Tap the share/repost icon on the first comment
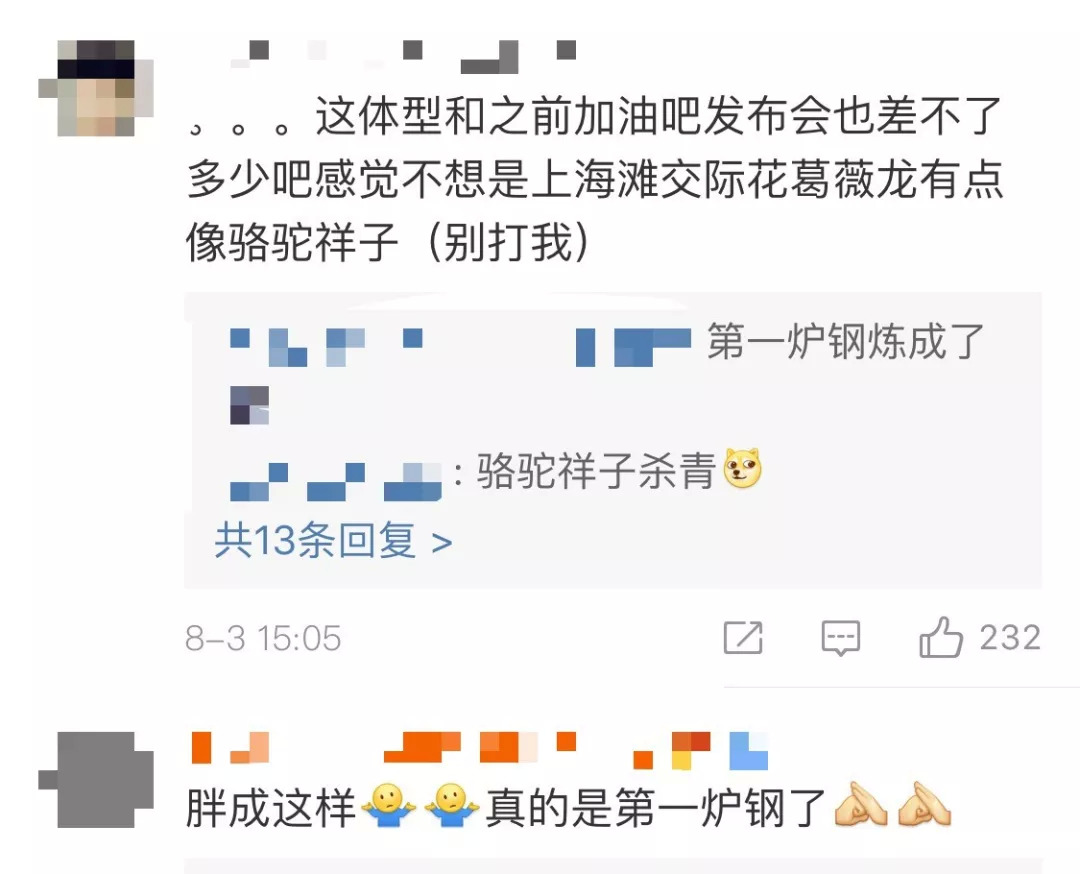1080x874 pixels. point(743,637)
